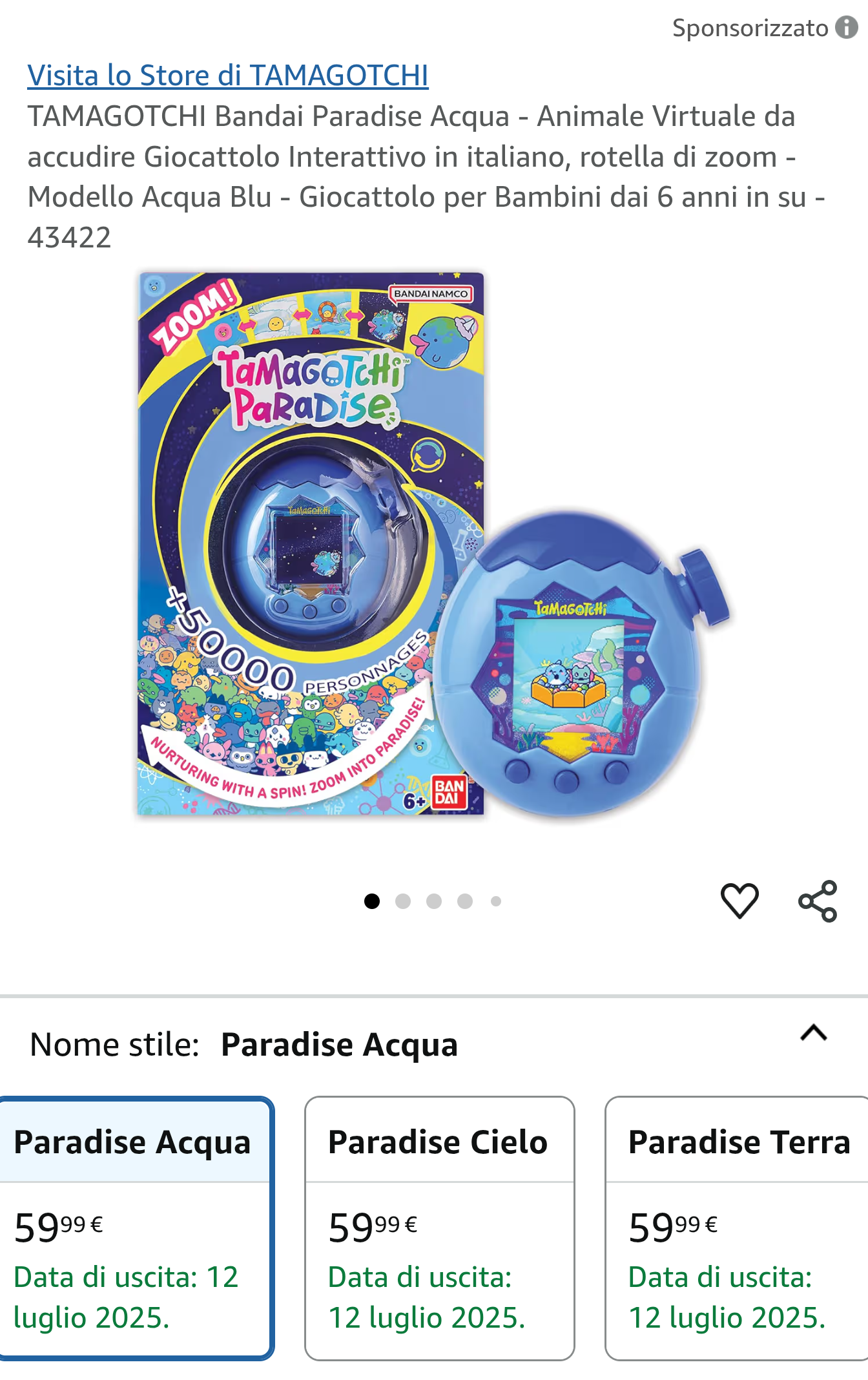
Task: Tap the heart wishlist icon
Action: click(x=739, y=901)
